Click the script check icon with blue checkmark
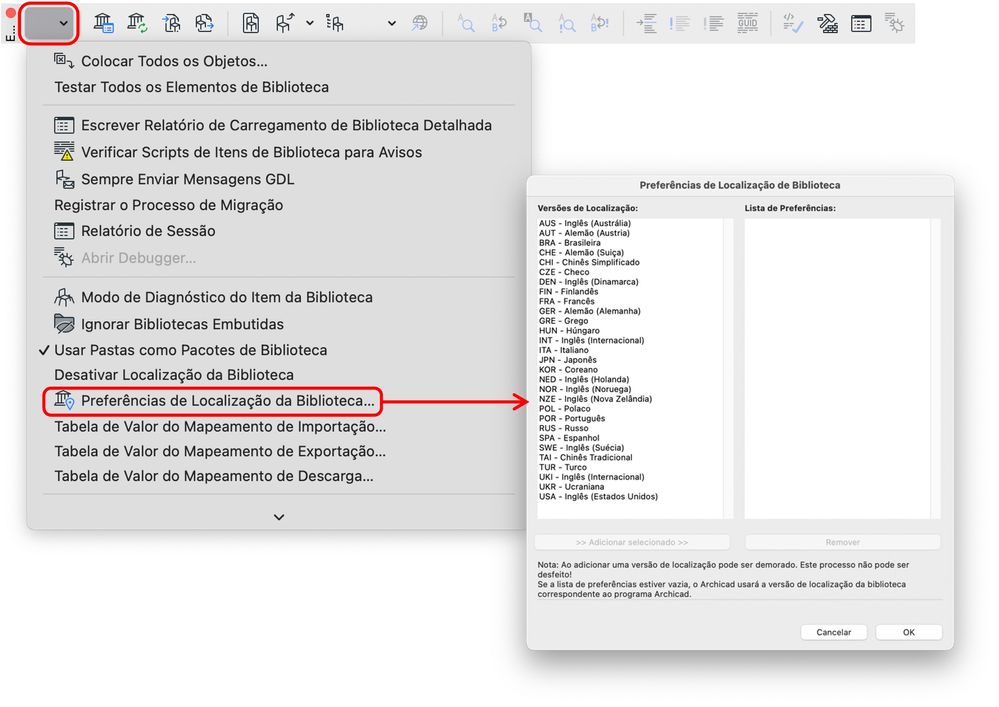The width and height of the screenshot is (999, 707). tap(793, 24)
